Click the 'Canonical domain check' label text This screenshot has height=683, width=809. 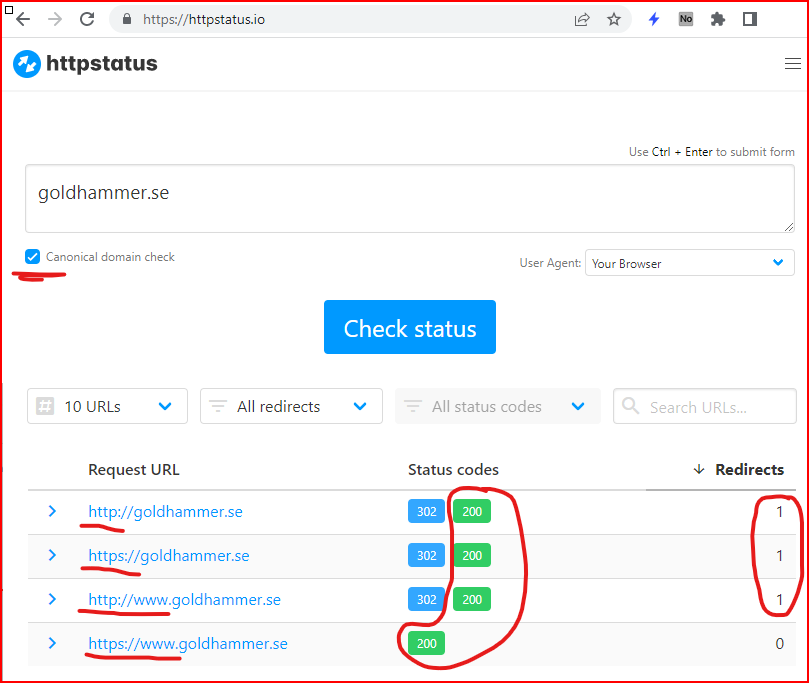pos(110,257)
